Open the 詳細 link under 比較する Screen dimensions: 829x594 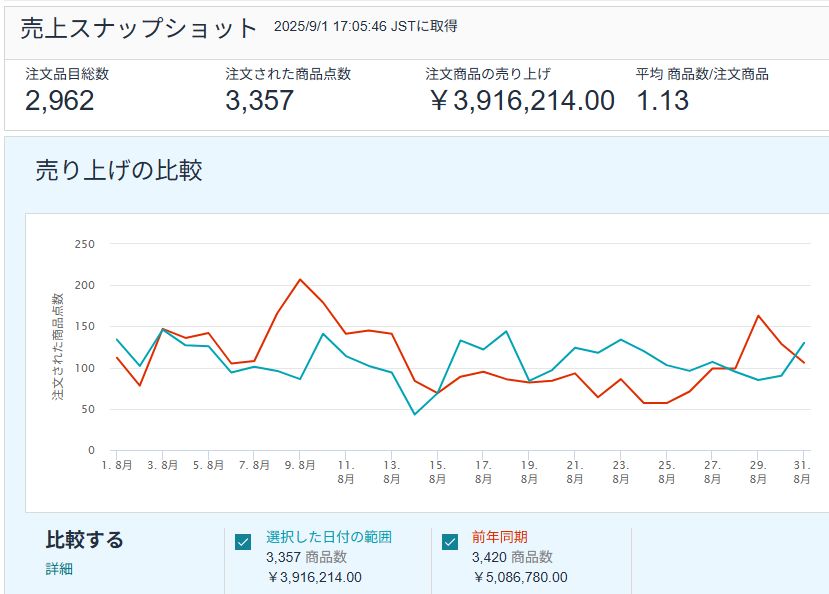click(59, 569)
